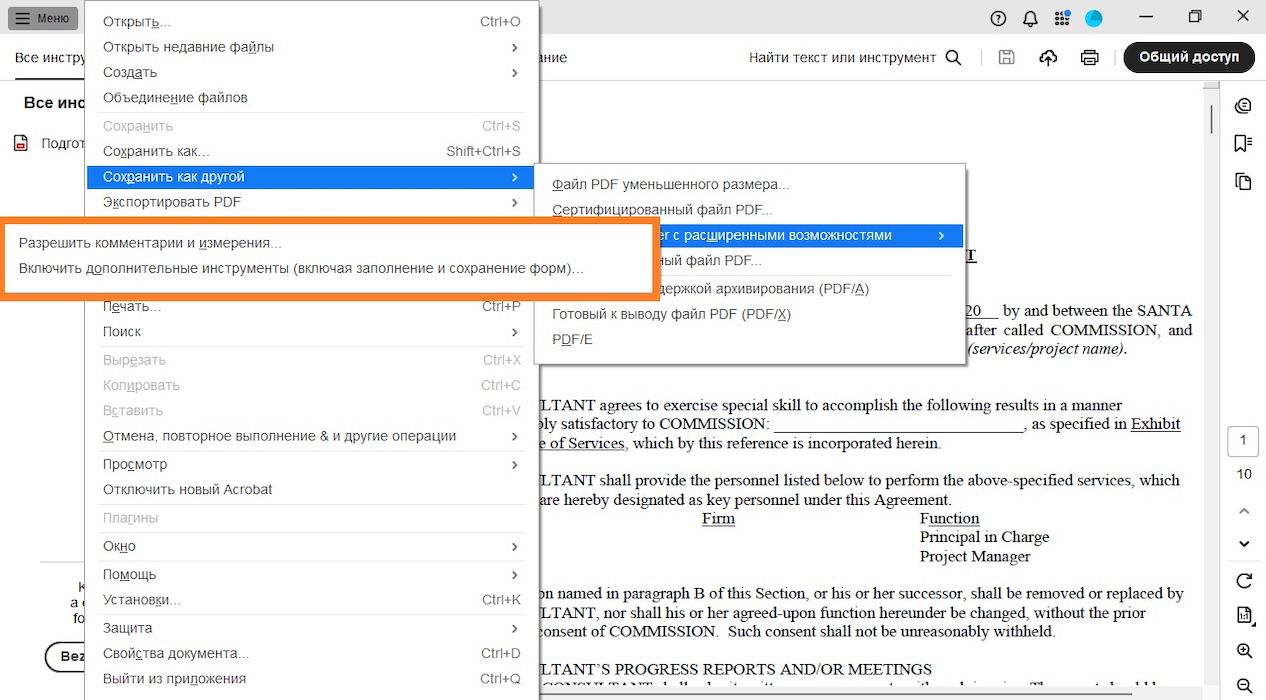Click the page display settings icon

(x=1244, y=615)
